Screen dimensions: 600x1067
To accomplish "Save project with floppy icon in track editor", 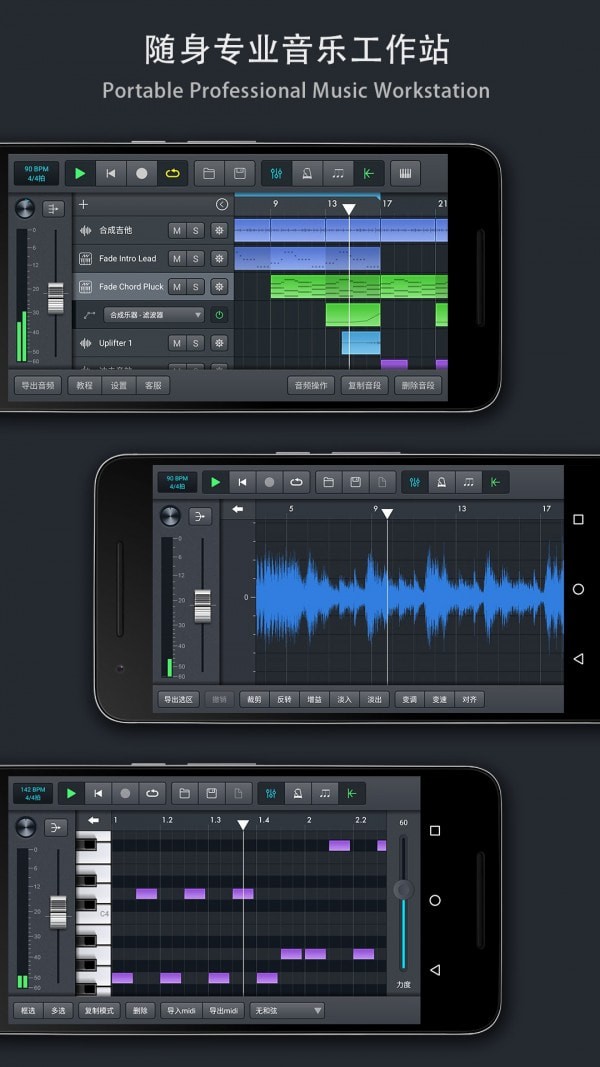I will pyautogui.click(x=239, y=174).
